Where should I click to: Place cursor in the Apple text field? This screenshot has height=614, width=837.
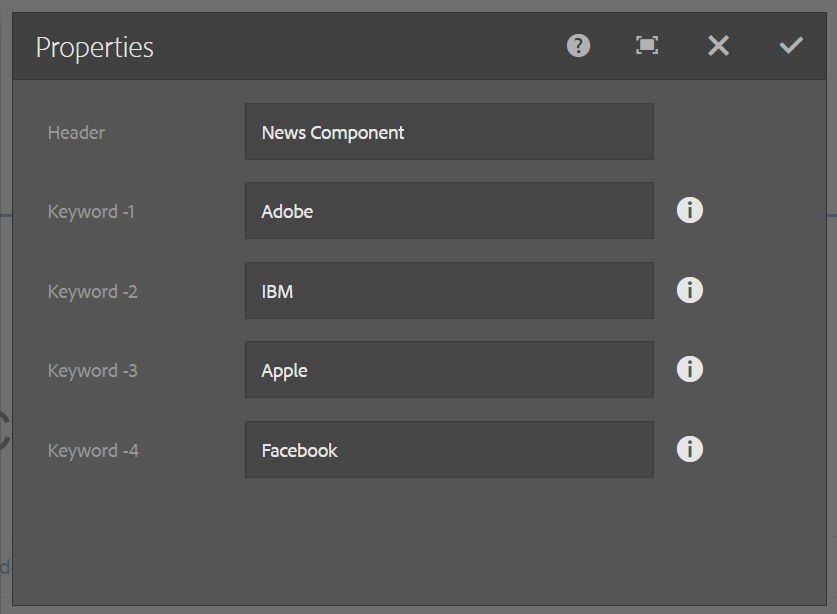tap(449, 370)
